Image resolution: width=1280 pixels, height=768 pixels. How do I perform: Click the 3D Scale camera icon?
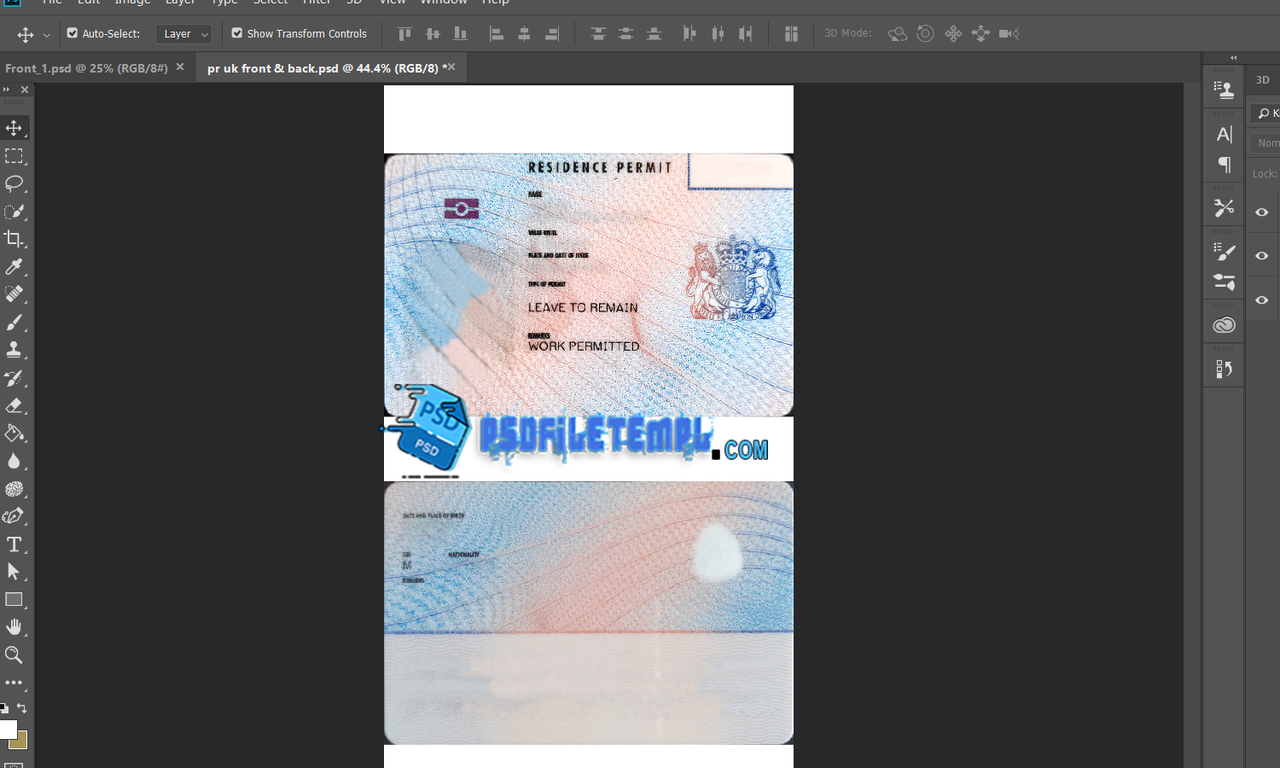tap(1009, 34)
